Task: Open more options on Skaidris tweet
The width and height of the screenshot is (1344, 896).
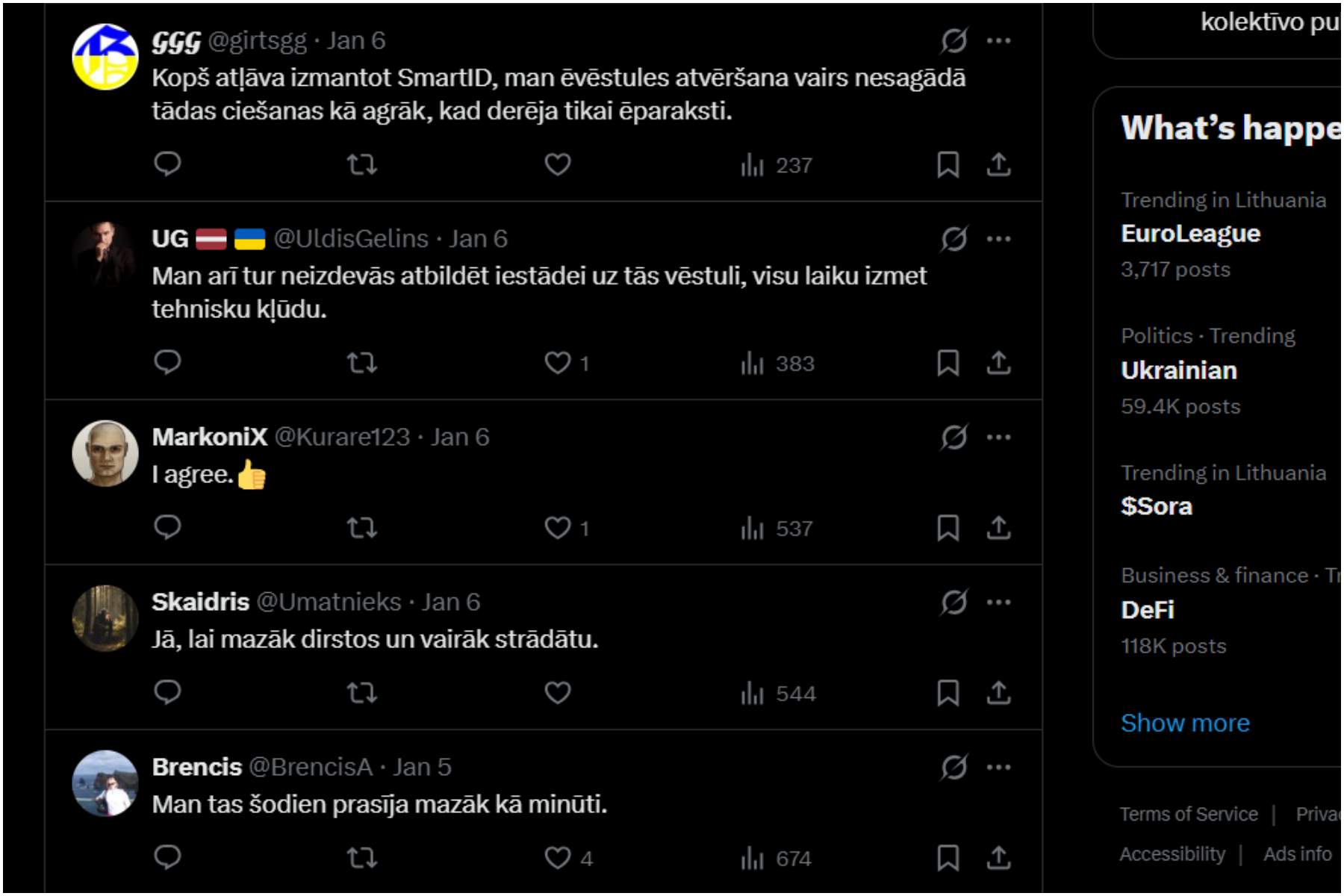Action: coord(998,602)
